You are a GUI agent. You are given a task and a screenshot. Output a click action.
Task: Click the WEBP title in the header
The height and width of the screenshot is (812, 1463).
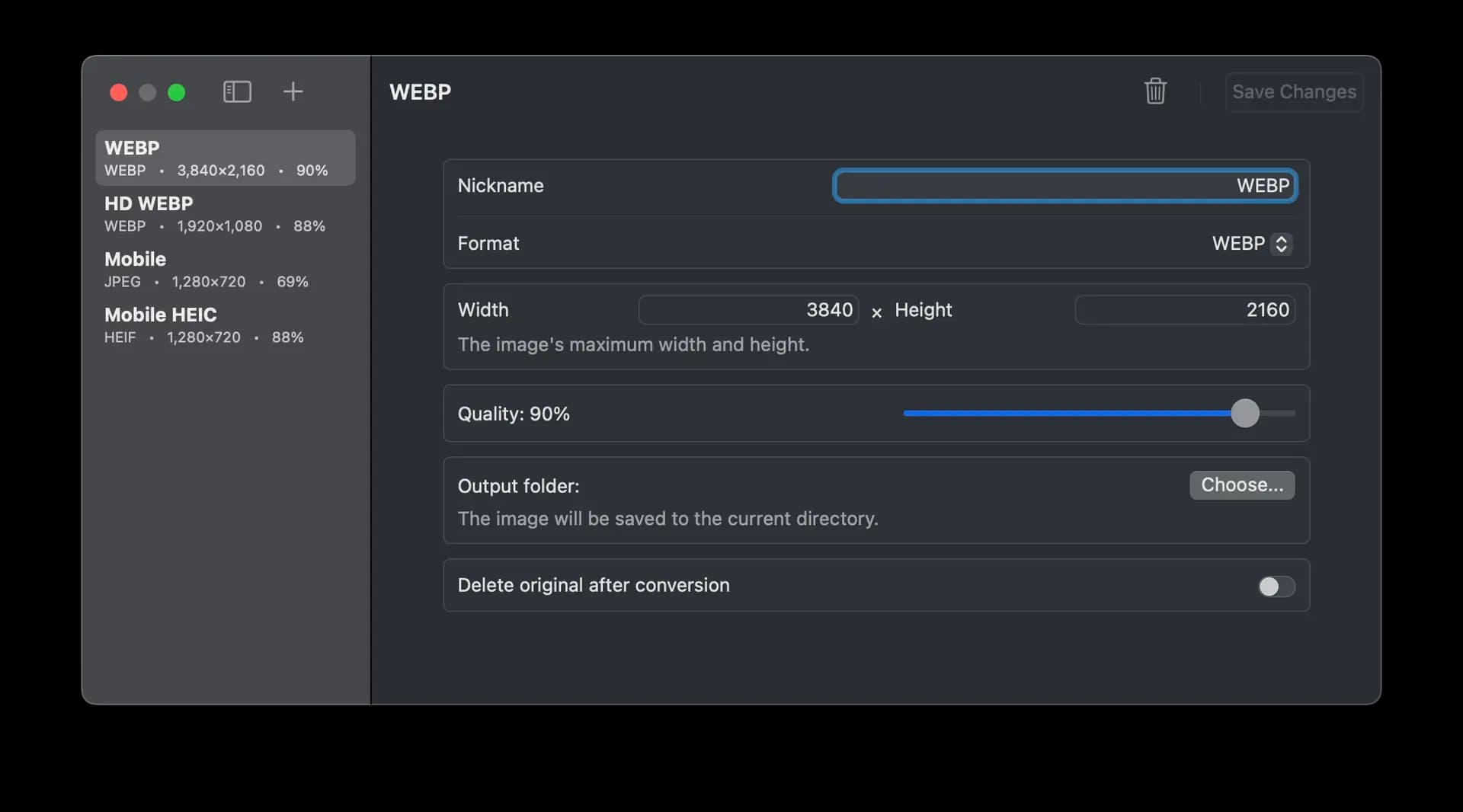coord(420,92)
